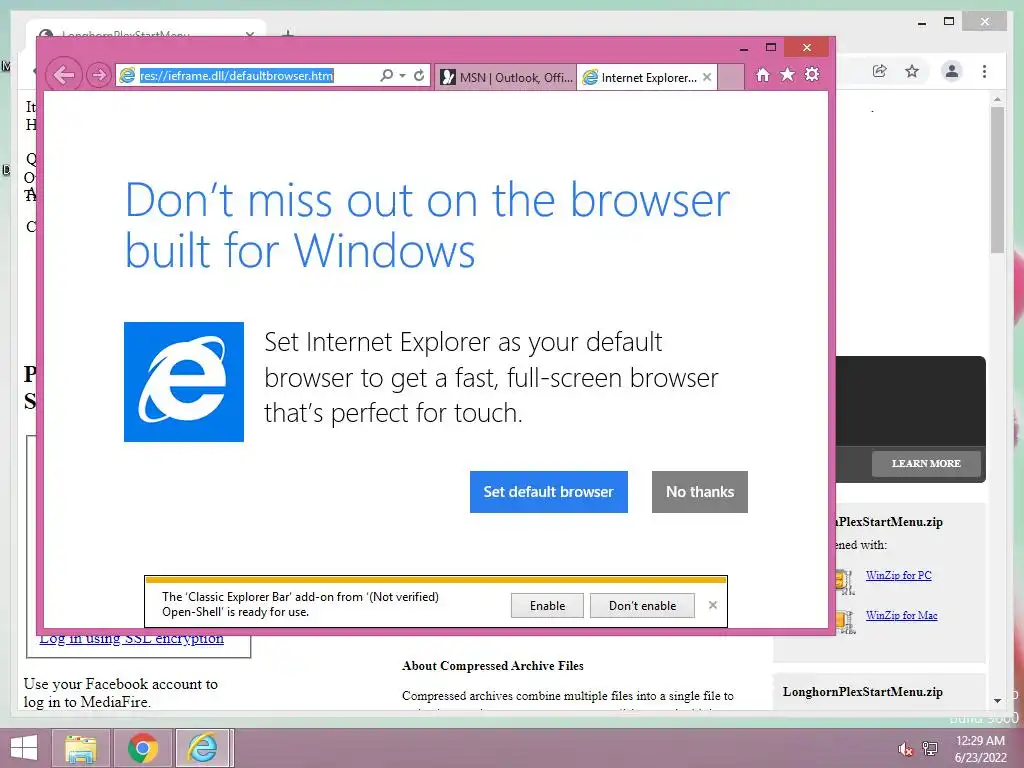1024x768 pixels.
Task: Bookmark the page with Chrome star icon
Action: [x=912, y=71]
